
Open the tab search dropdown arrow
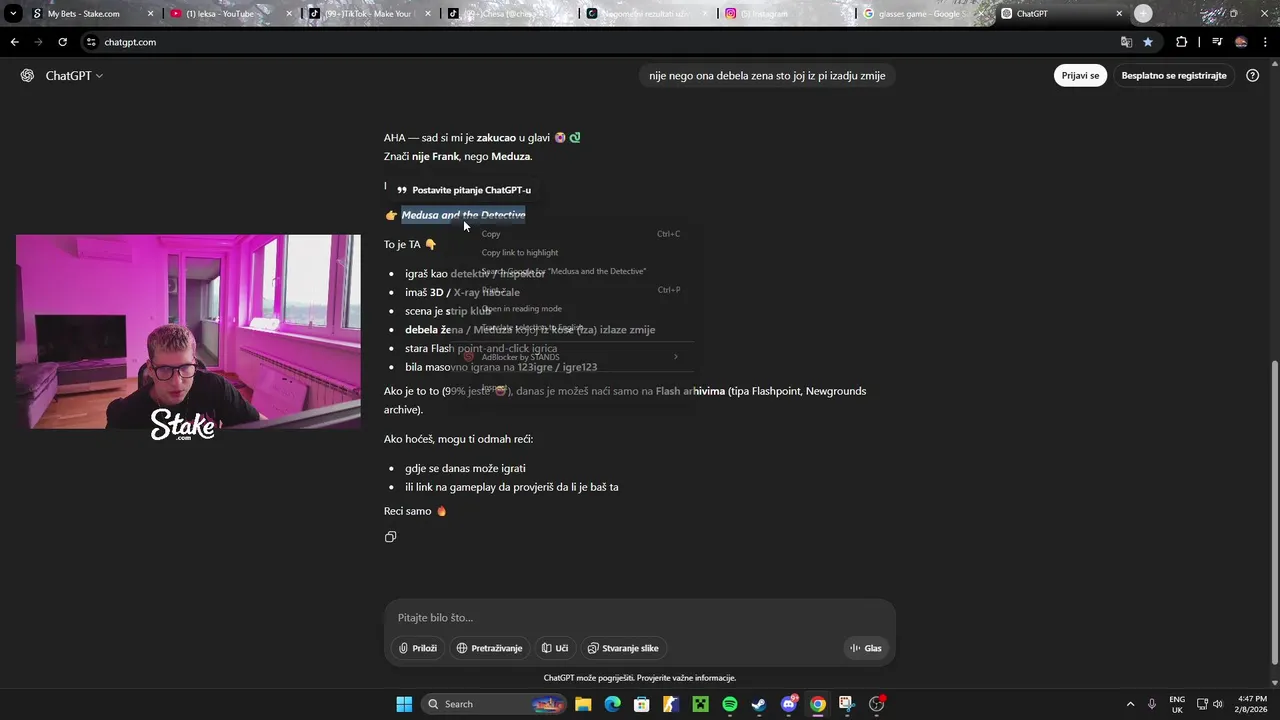coord(13,14)
